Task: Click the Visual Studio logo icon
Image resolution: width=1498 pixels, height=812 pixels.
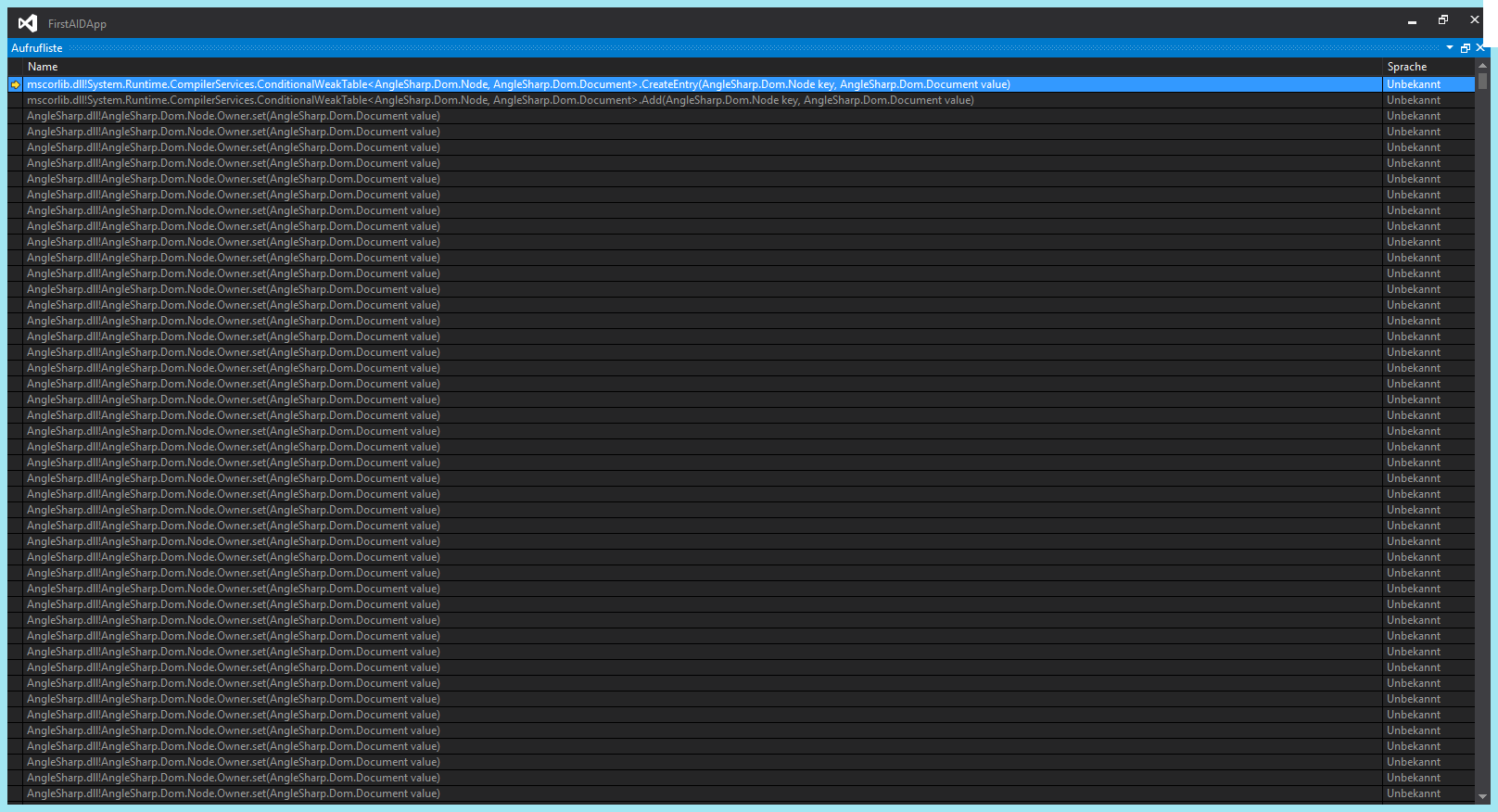Action: 28,23
